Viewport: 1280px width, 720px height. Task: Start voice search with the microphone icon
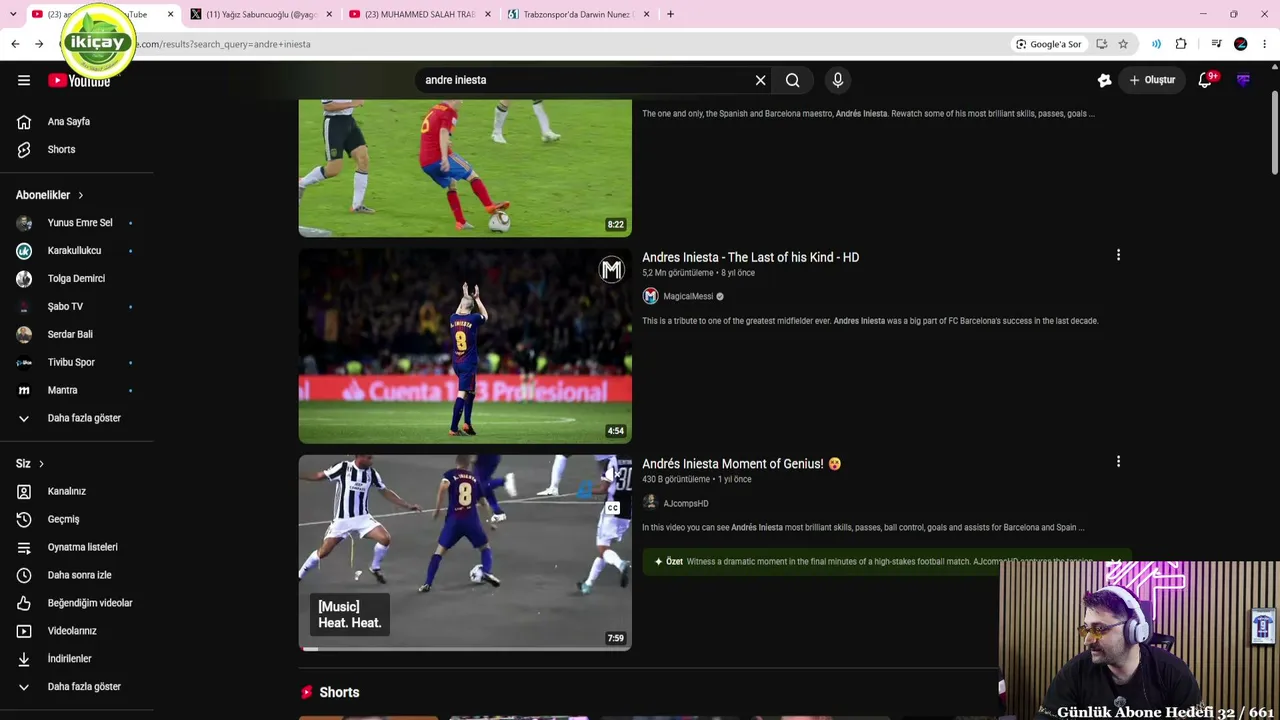coord(838,80)
